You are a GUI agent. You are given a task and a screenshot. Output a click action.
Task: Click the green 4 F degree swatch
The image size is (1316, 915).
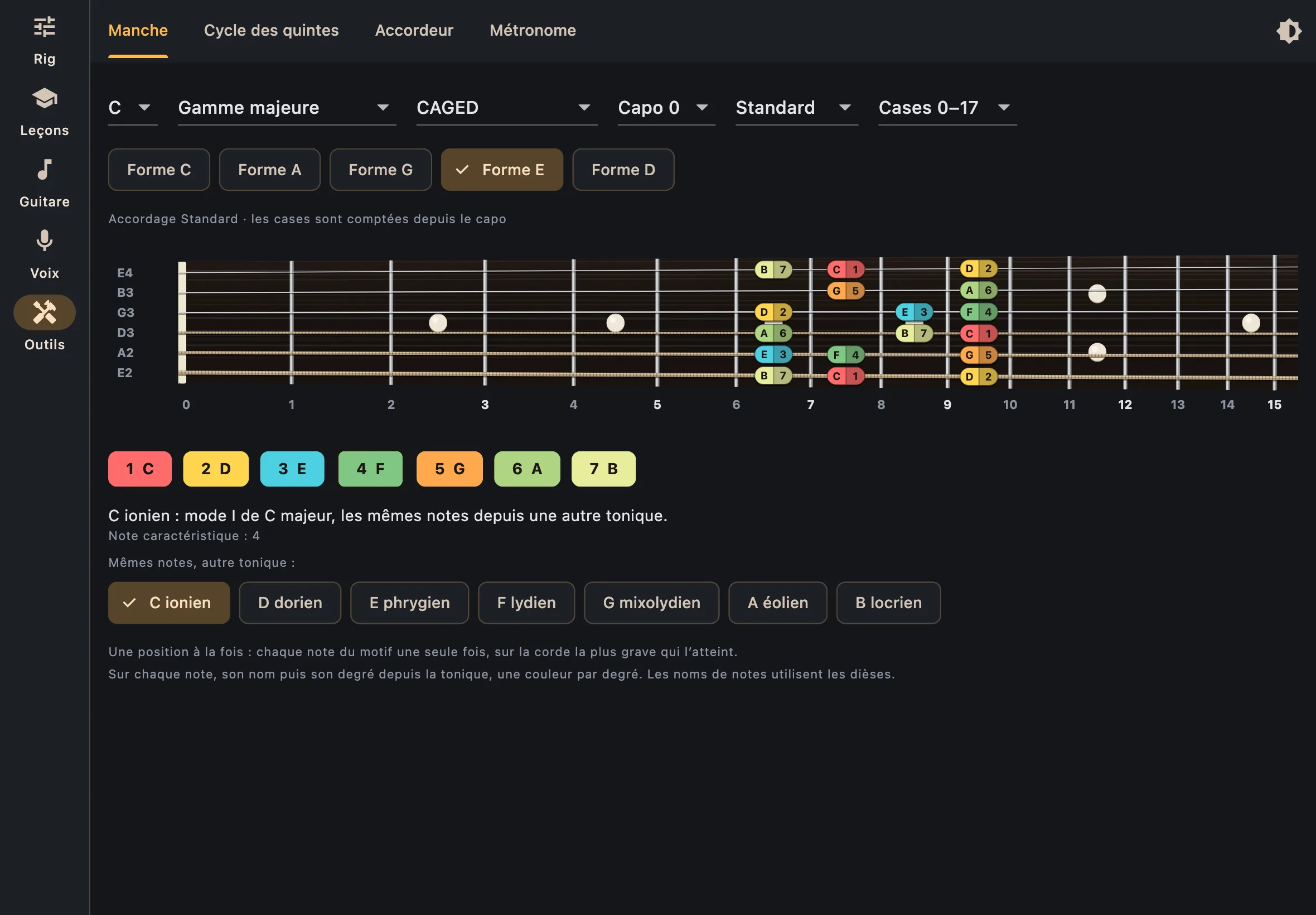tap(370, 469)
